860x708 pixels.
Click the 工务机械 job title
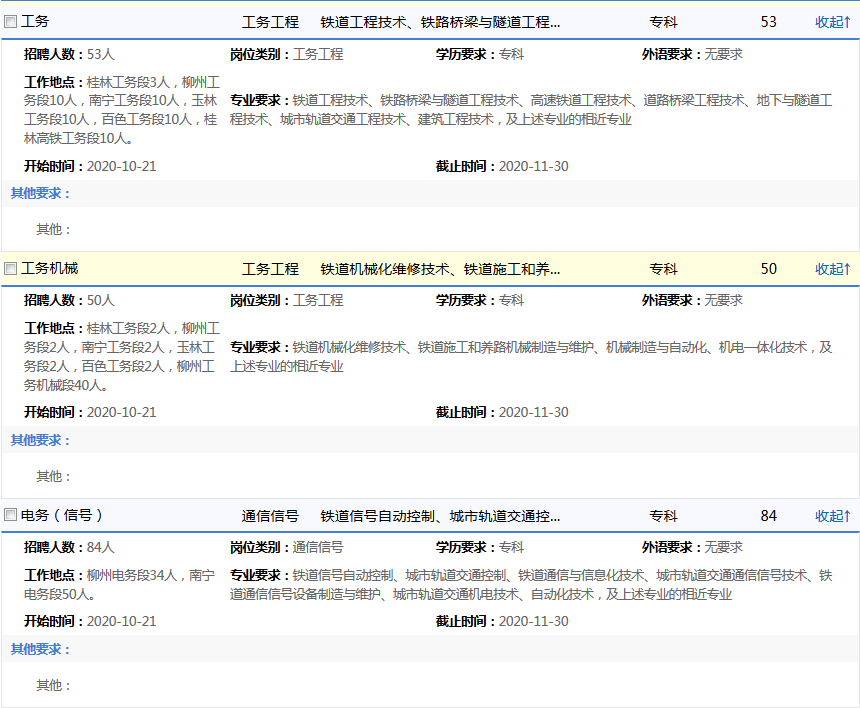pos(49,268)
